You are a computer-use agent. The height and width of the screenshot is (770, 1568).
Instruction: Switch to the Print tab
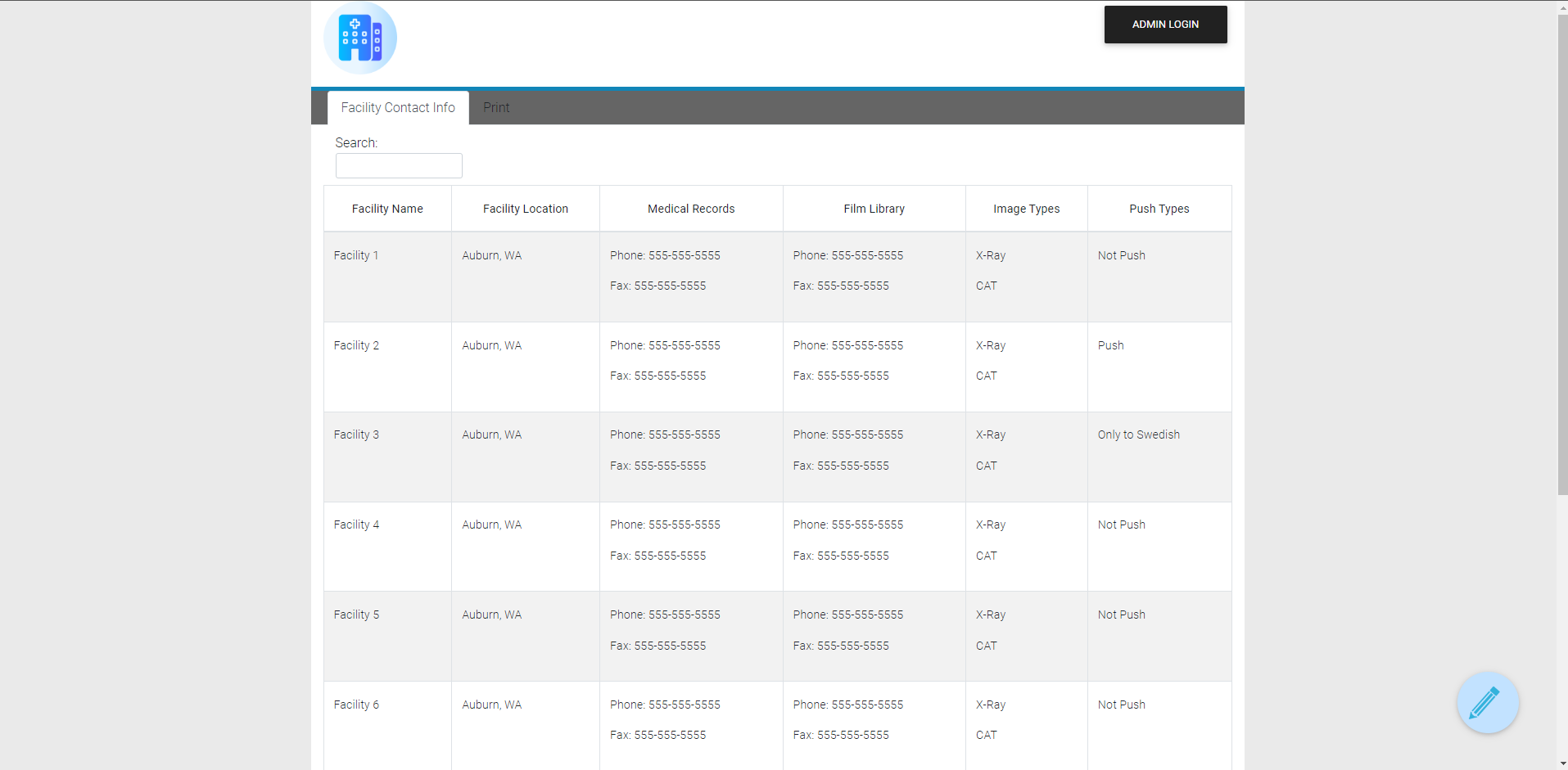point(496,108)
